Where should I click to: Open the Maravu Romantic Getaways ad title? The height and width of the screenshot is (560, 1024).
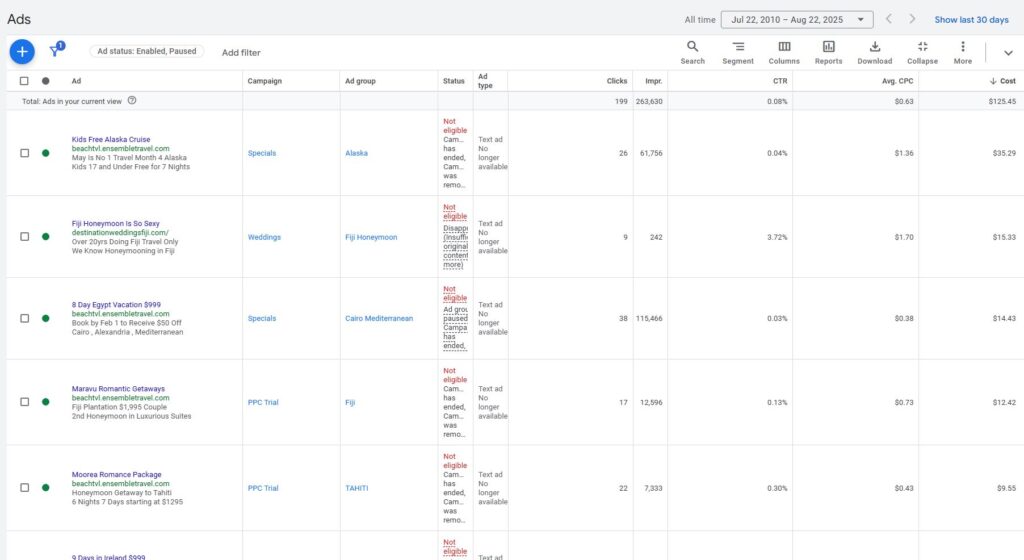point(118,388)
